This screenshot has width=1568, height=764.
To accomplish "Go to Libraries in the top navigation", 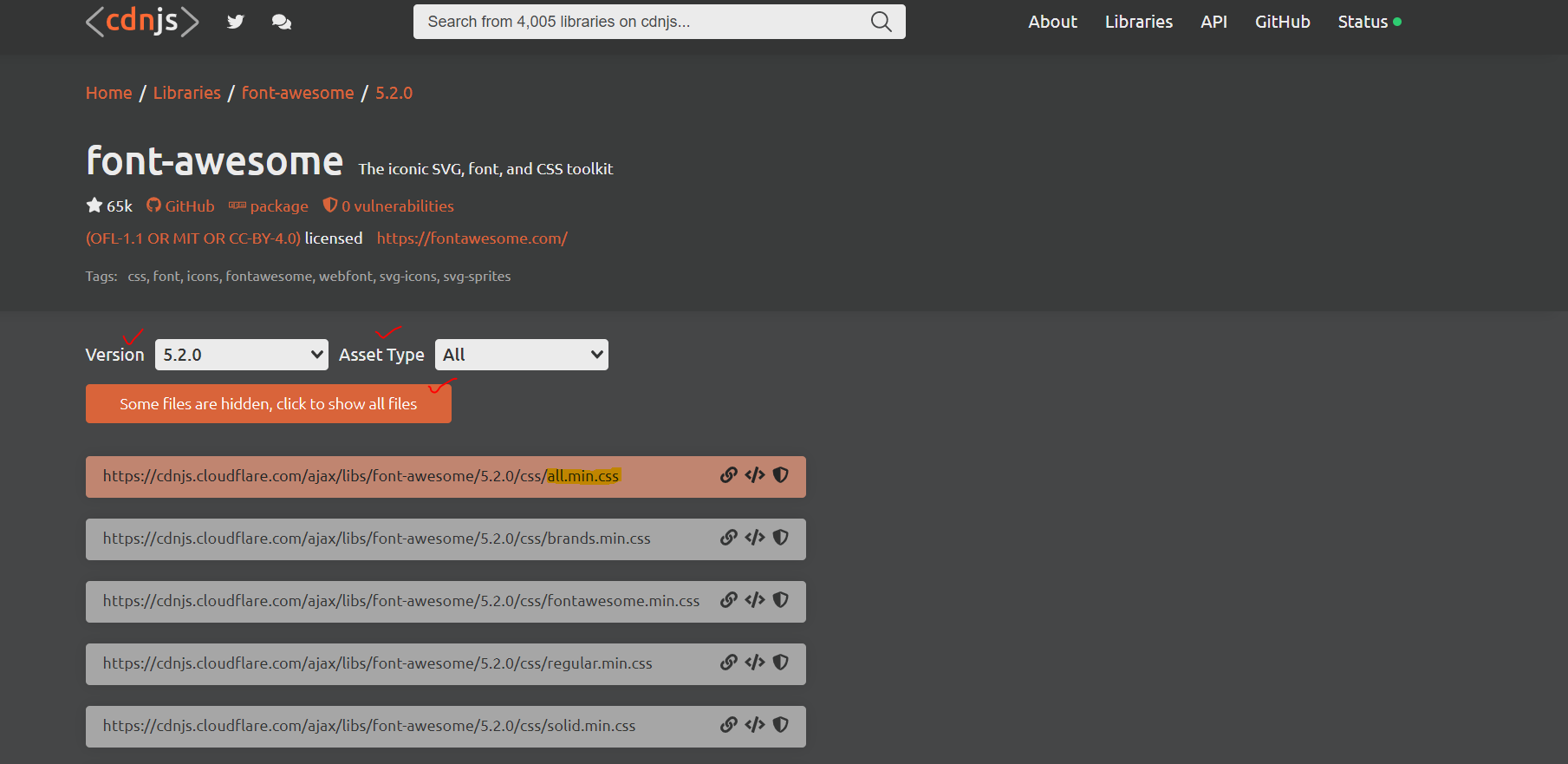I will click(x=1138, y=22).
